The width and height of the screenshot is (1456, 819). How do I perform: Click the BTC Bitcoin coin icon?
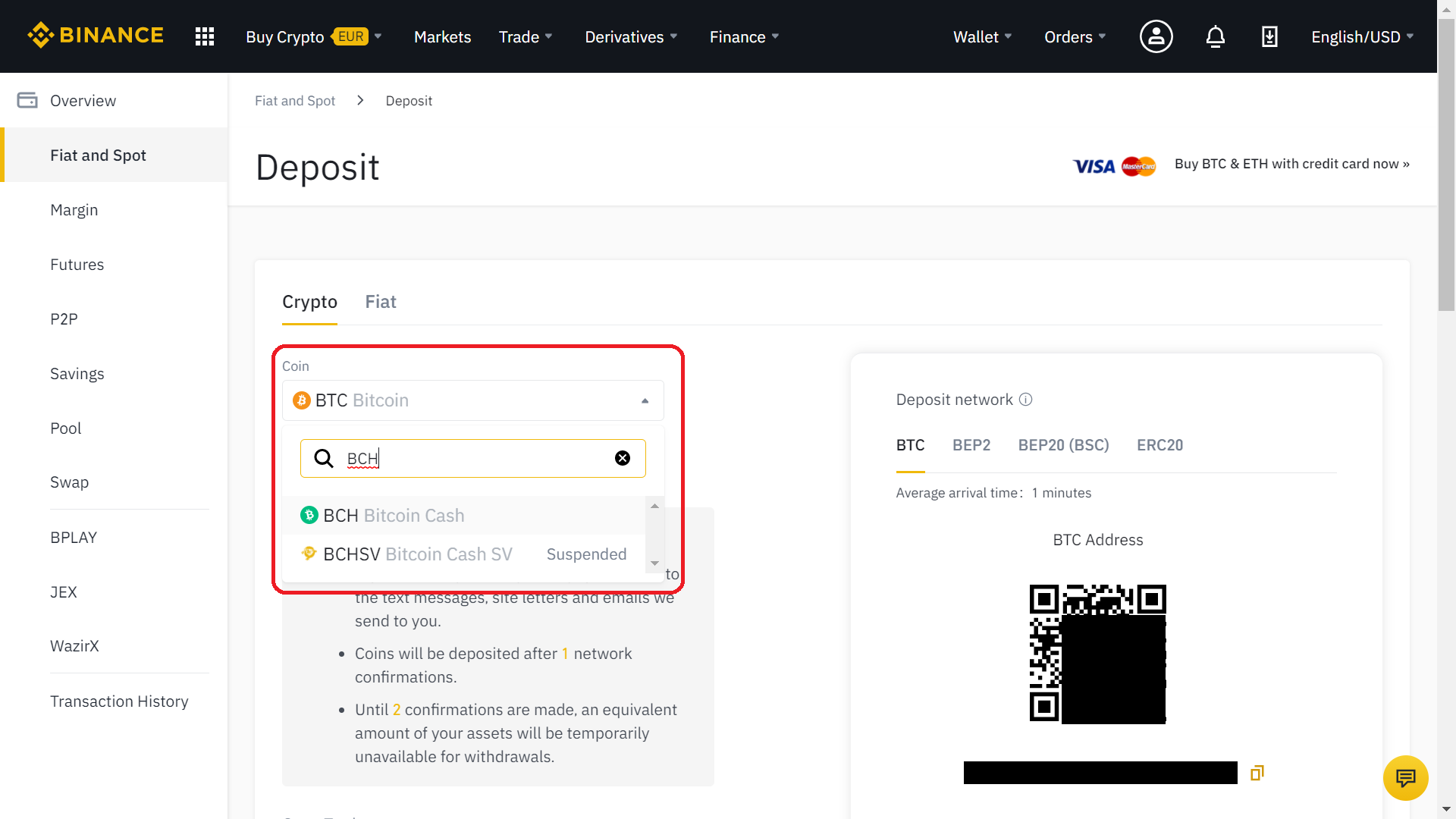pyautogui.click(x=302, y=400)
